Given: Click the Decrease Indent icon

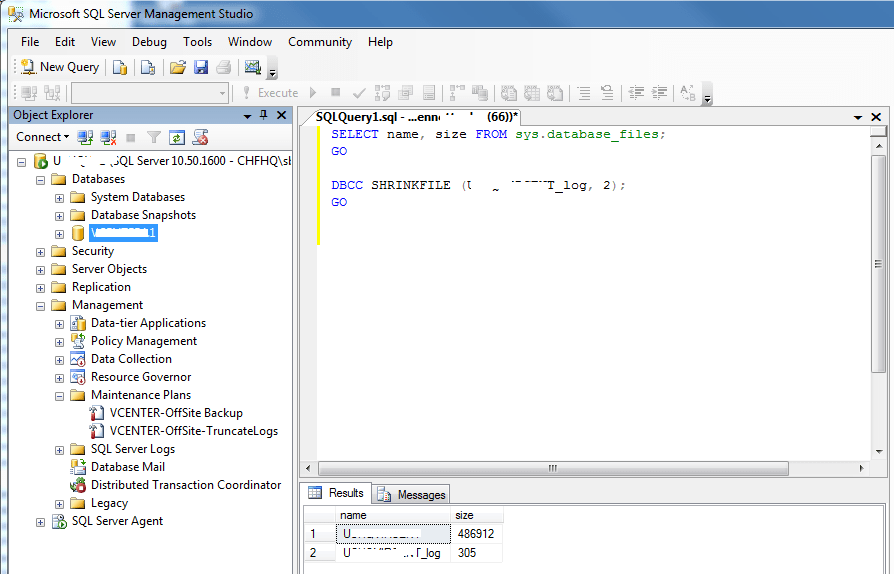Looking at the screenshot, I should click(636, 92).
